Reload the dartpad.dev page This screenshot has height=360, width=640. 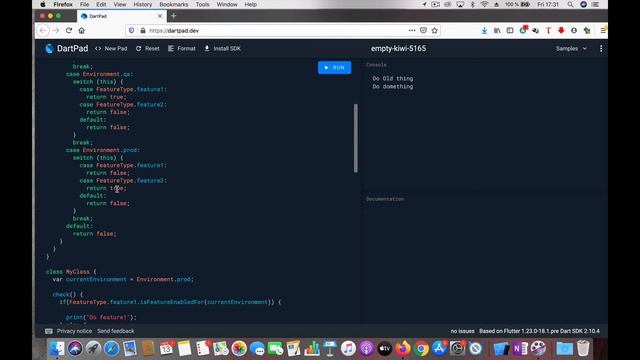[69, 31]
